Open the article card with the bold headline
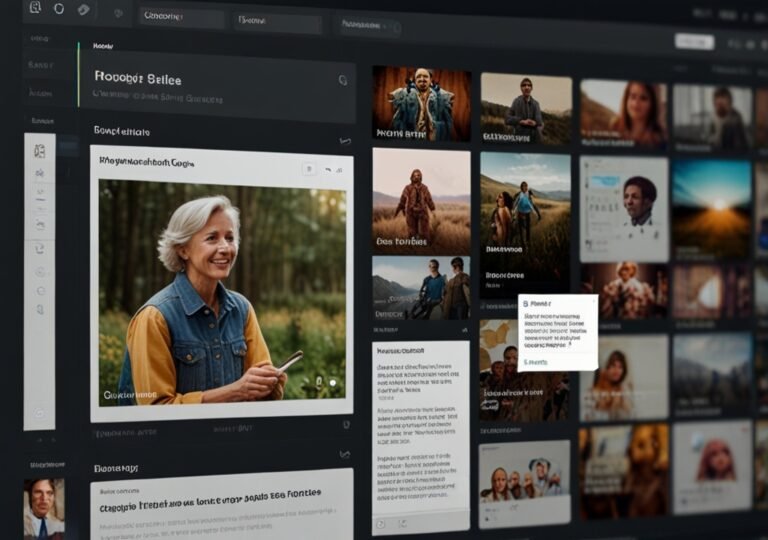768x540 pixels. point(221,505)
